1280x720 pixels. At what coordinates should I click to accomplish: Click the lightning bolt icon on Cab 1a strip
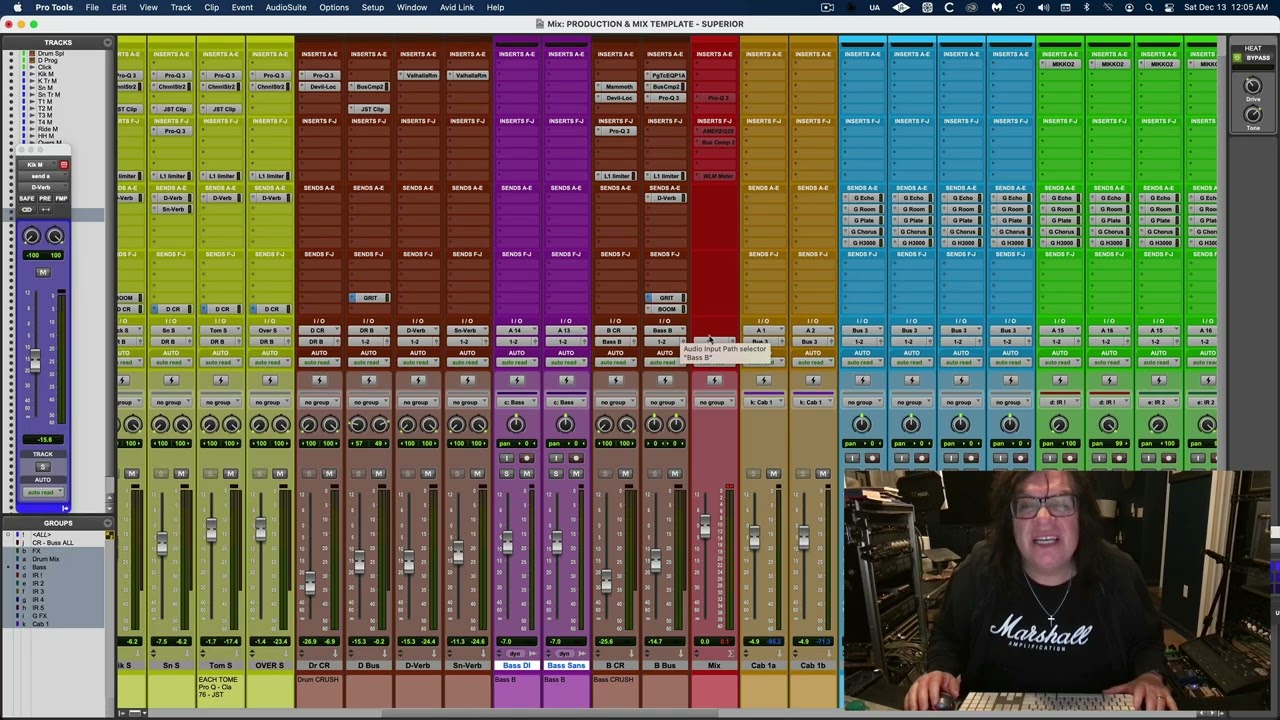click(763, 380)
